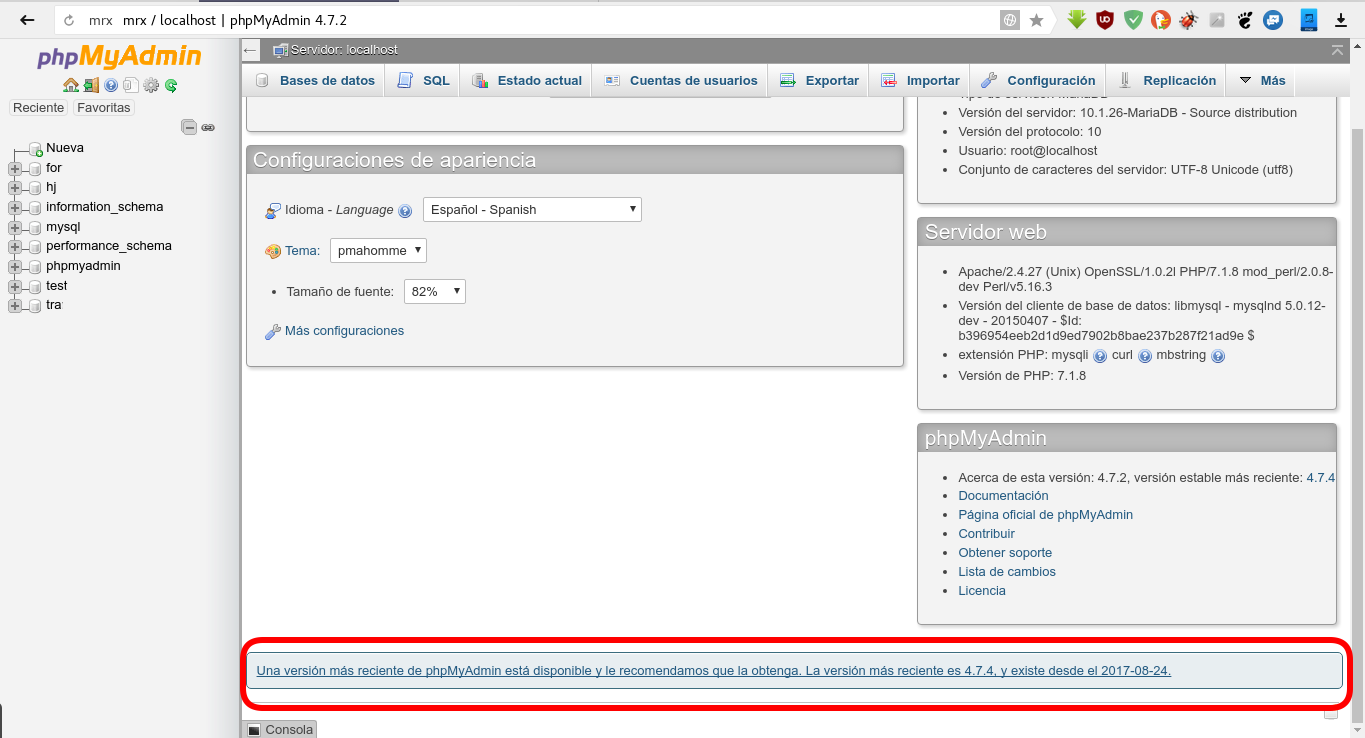1365x738 pixels.
Task: Bookmark page with the star icon
Action: coord(1037,20)
